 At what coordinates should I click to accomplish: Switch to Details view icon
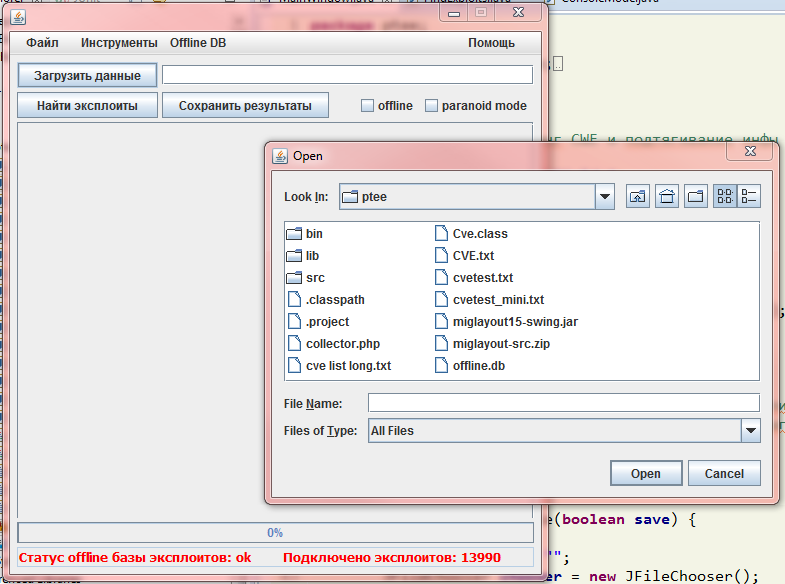(749, 196)
